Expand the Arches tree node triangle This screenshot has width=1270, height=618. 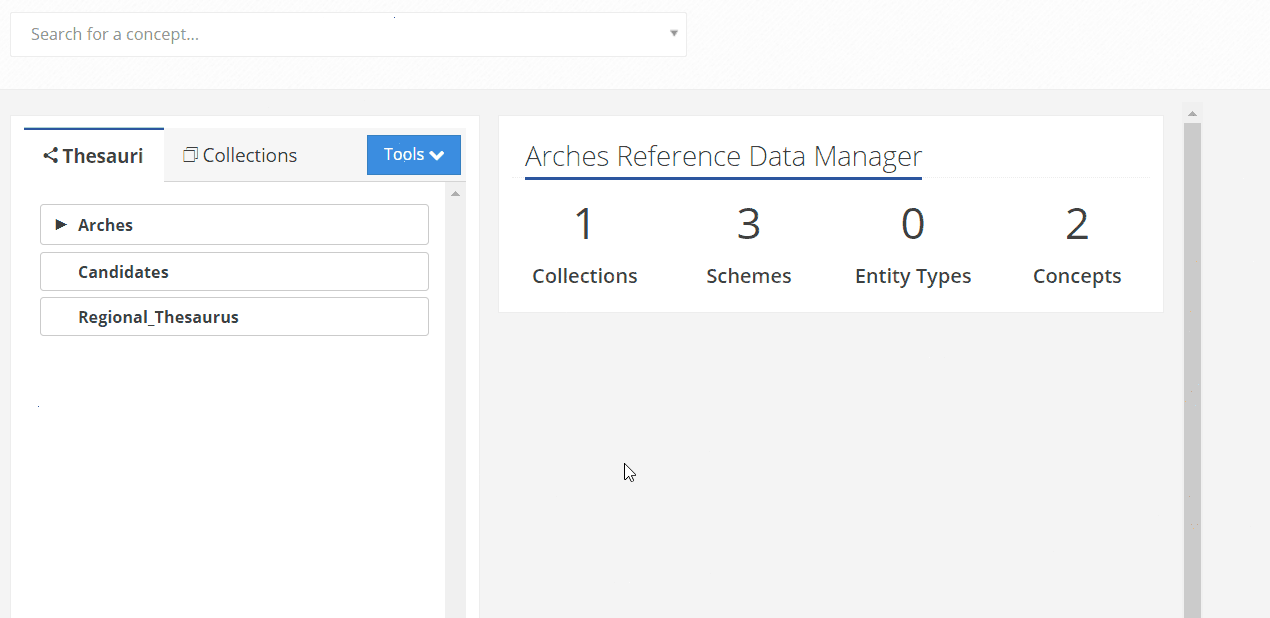(x=61, y=225)
